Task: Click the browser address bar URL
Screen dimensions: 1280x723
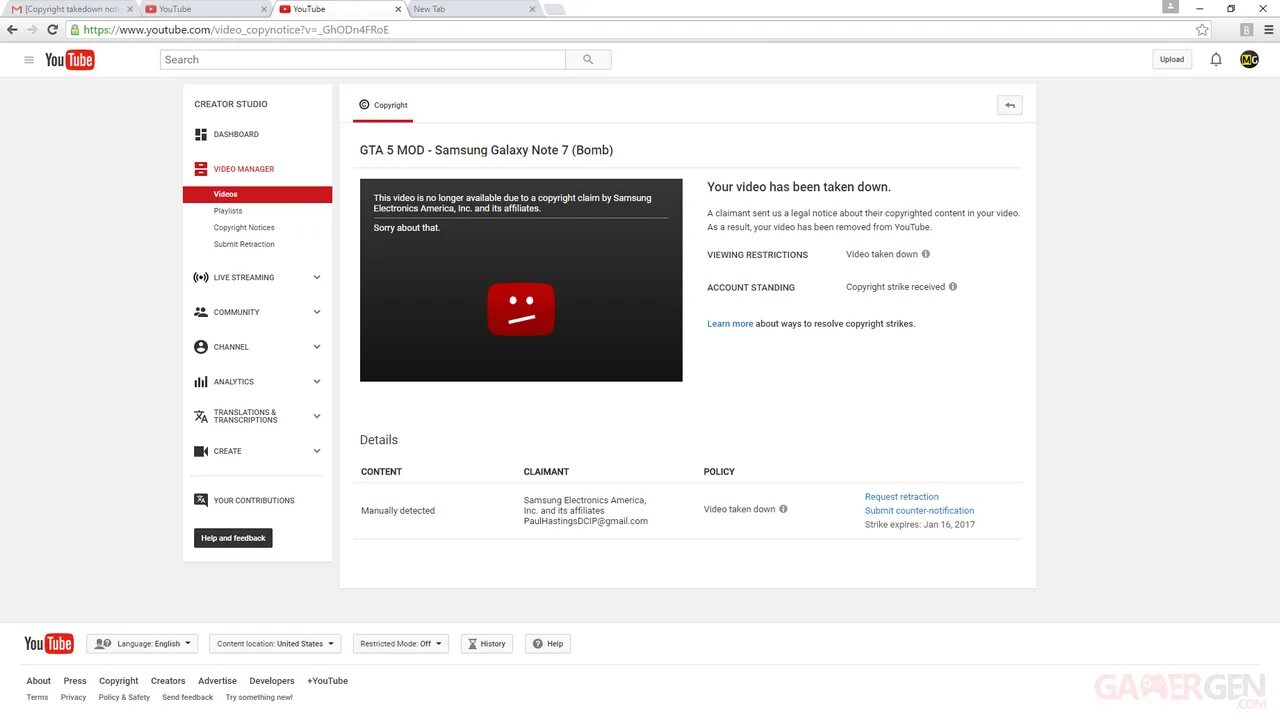Action: pyautogui.click(x=236, y=30)
